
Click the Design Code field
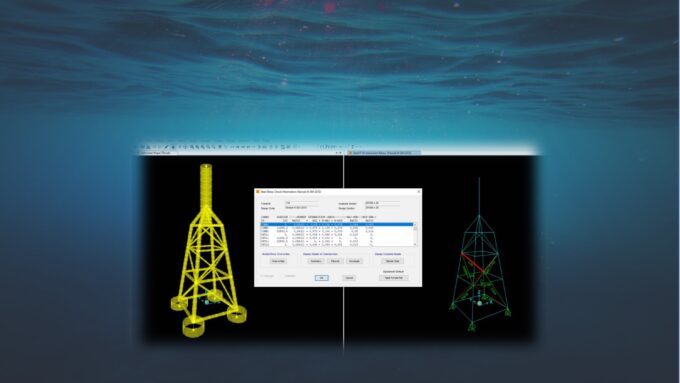(301, 208)
